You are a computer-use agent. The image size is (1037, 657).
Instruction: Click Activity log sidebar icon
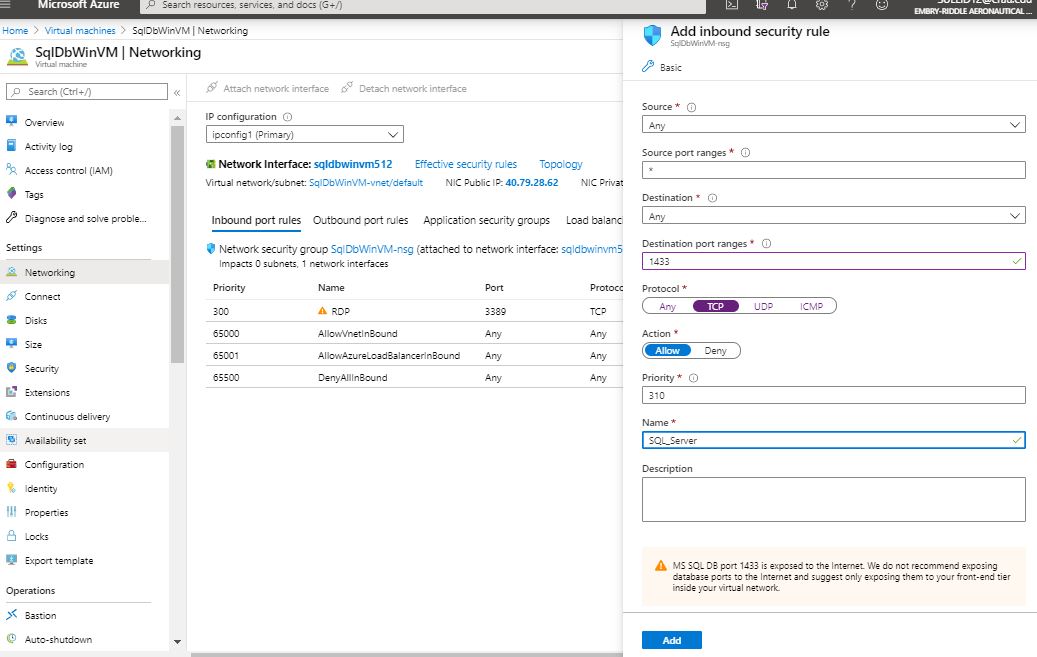coord(11,146)
